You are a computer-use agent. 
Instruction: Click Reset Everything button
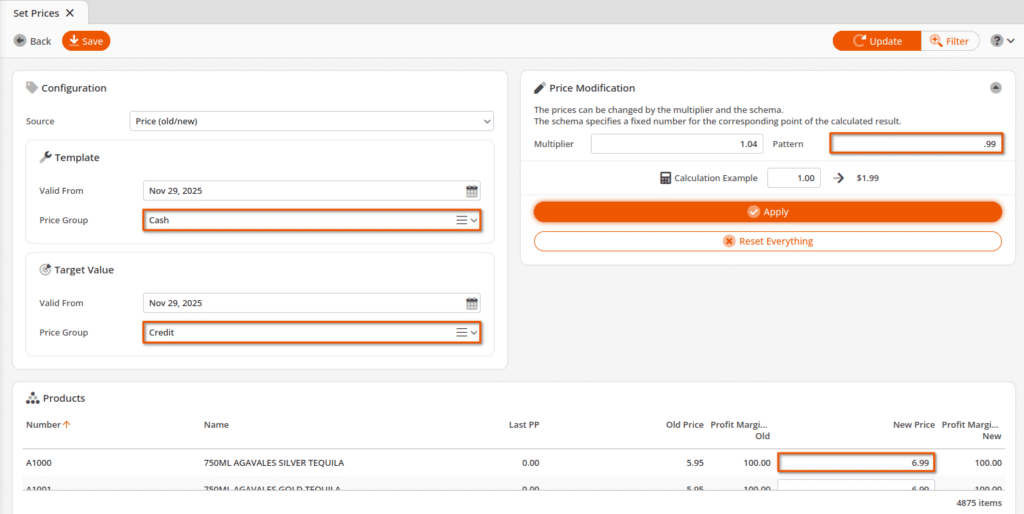click(x=767, y=241)
